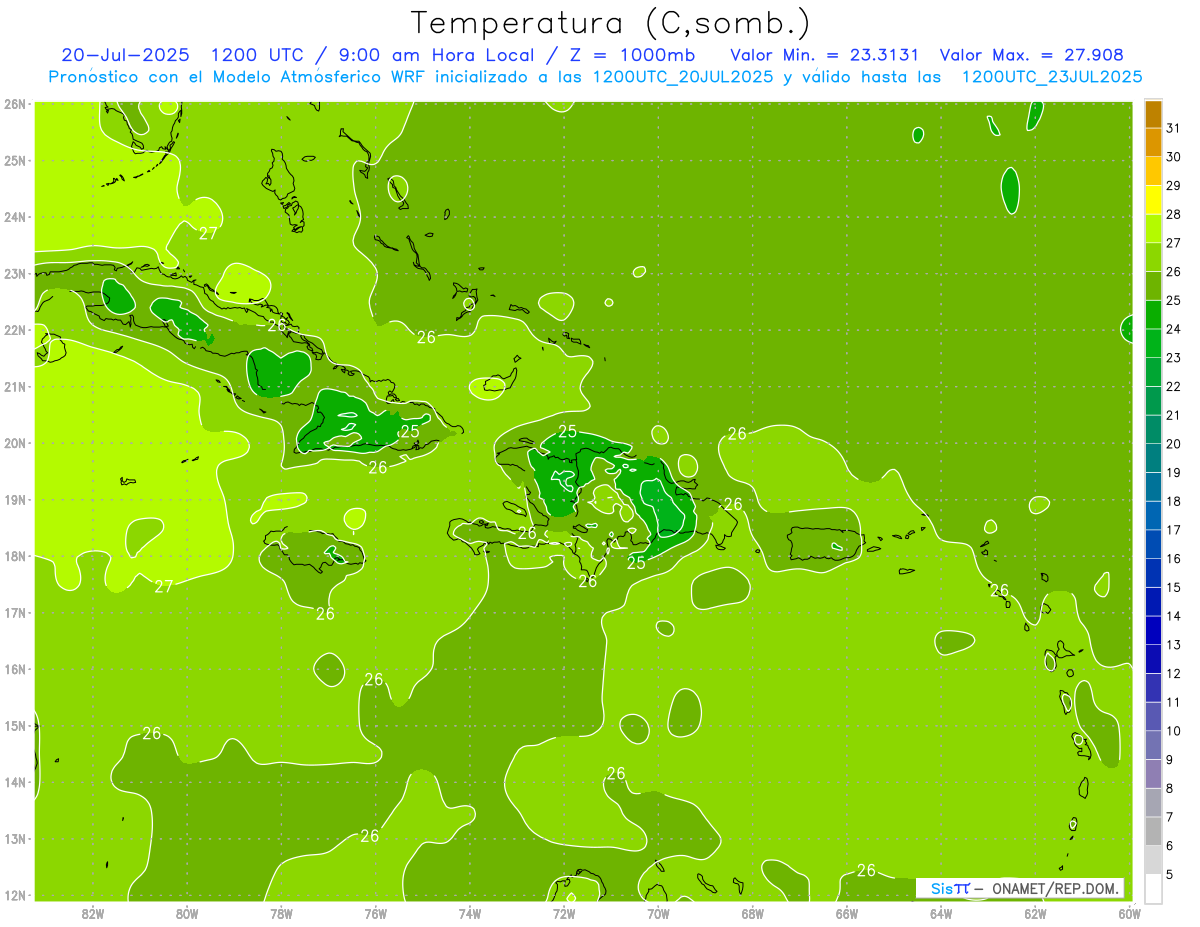Click the 27 contour label north of Cuba
The width and height of the screenshot is (1200, 927).
[208, 234]
